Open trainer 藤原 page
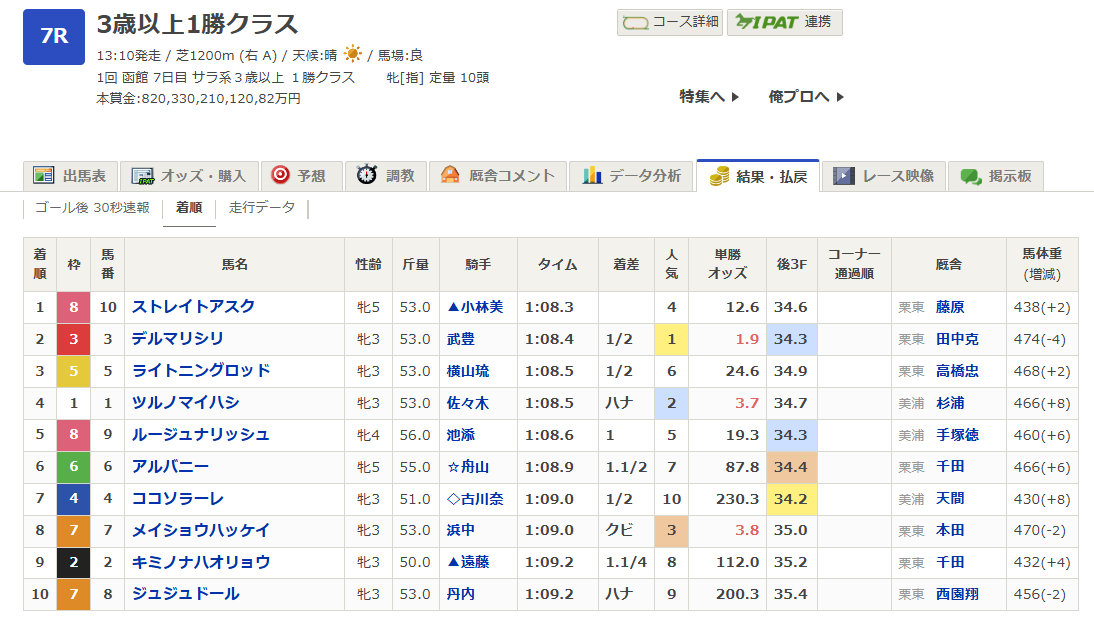Image resolution: width=1094 pixels, height=631 pixels. tap(950, 307)
